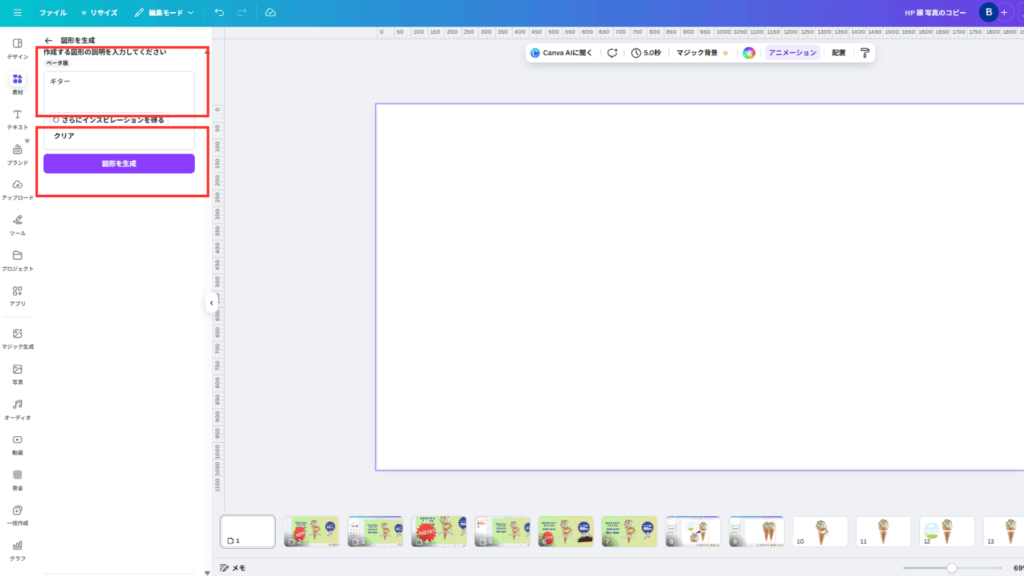
Task: Click the description field containing ギター
Action: click(119, 92)
